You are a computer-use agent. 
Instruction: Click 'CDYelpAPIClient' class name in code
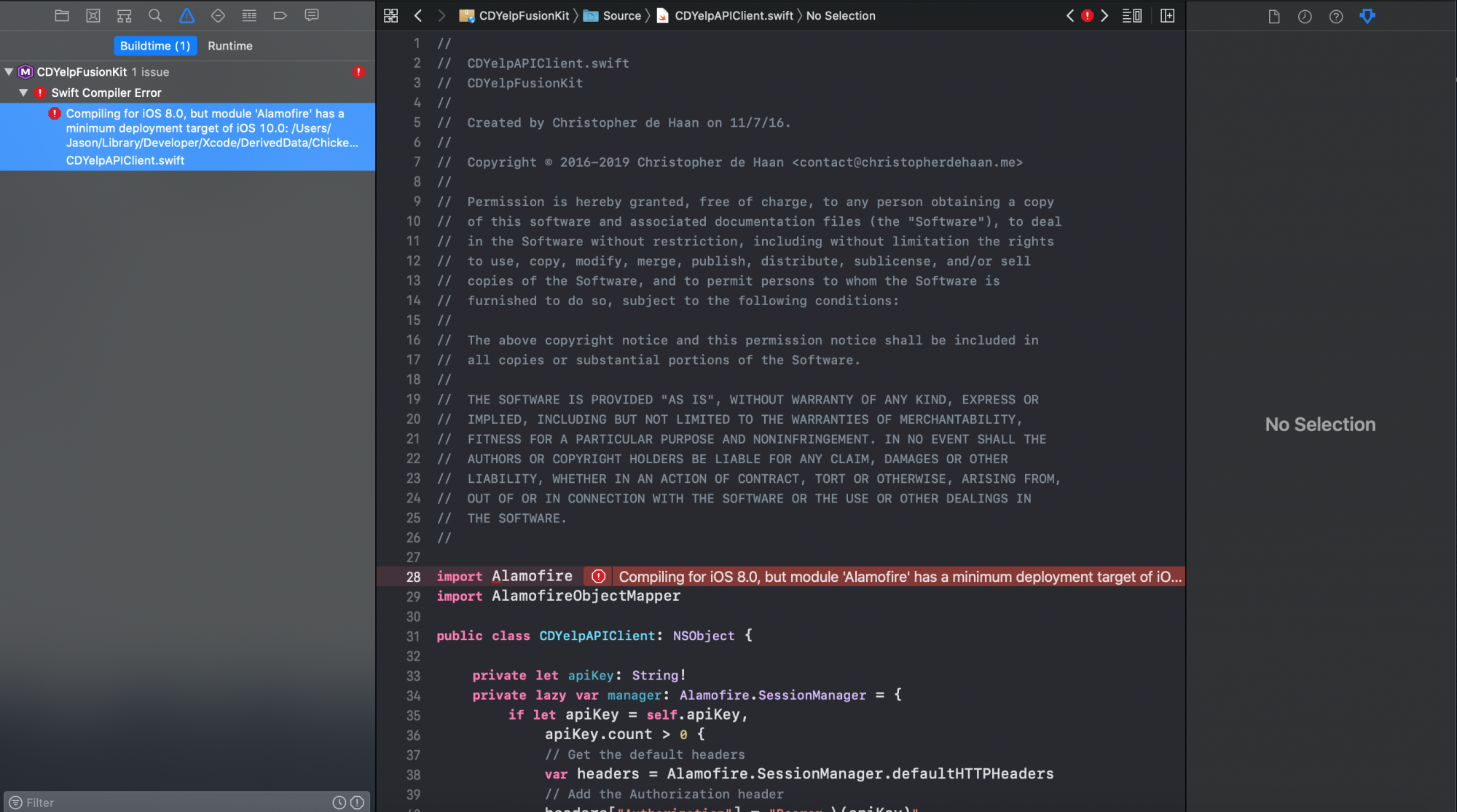[597, 636]
